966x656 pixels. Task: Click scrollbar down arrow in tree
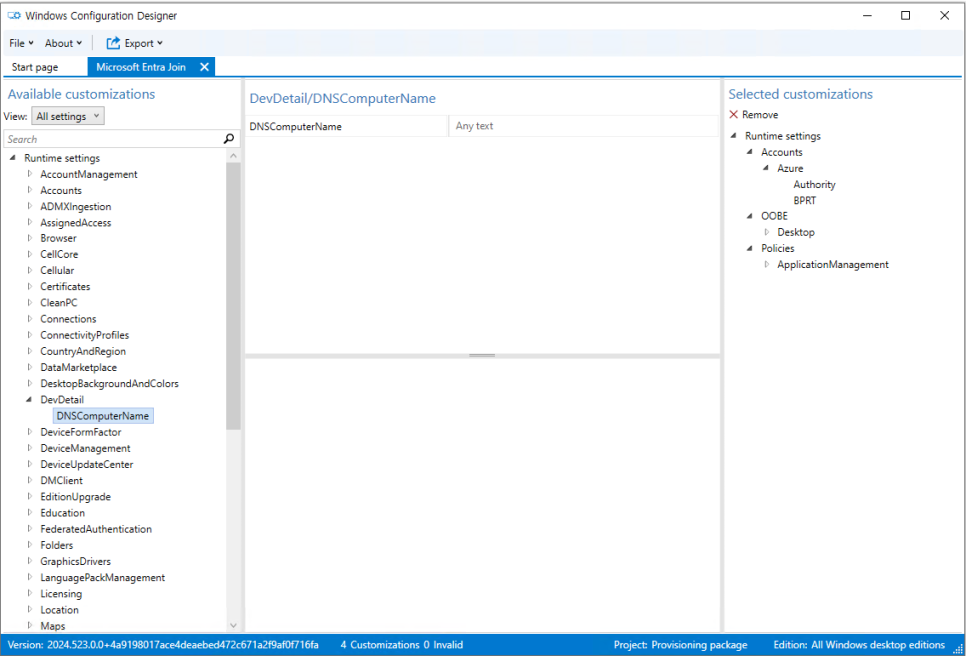233,625
